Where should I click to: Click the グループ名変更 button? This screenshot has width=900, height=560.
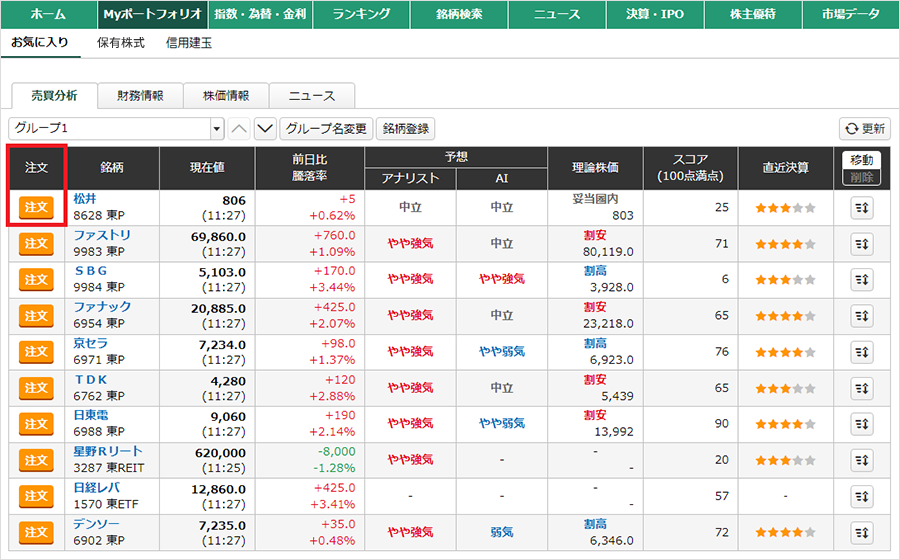(327, 129)
